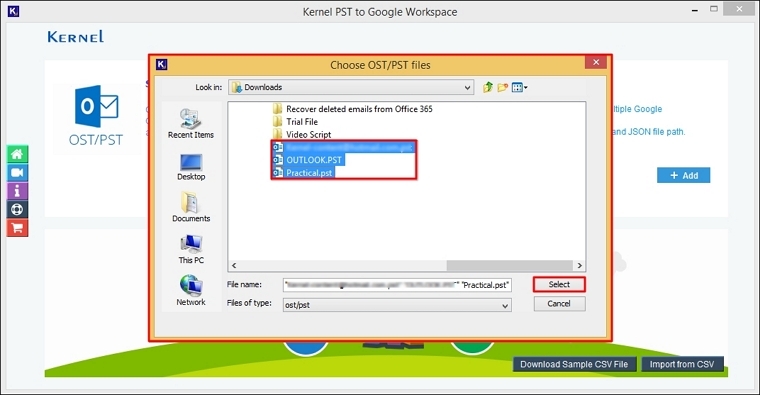This screenshot has height=395, width=760.
Task: Click Import from CSV button
Action: [682, 364]
